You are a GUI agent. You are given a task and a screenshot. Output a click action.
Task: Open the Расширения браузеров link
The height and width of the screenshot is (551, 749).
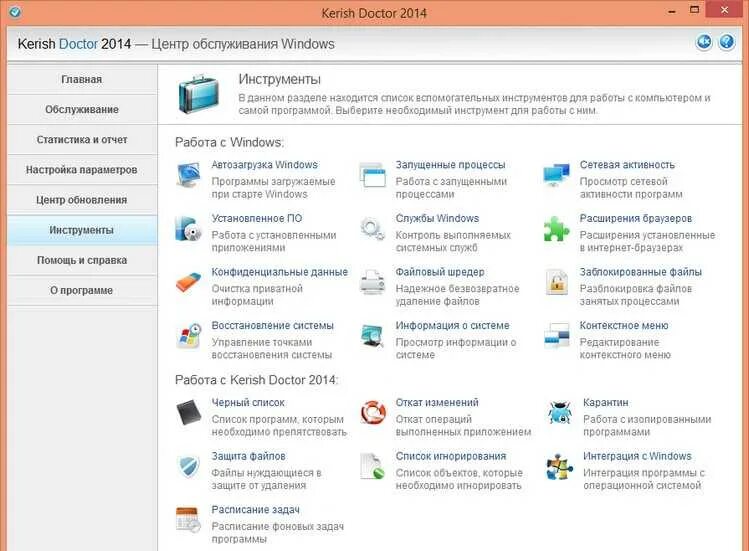(636, 218)
